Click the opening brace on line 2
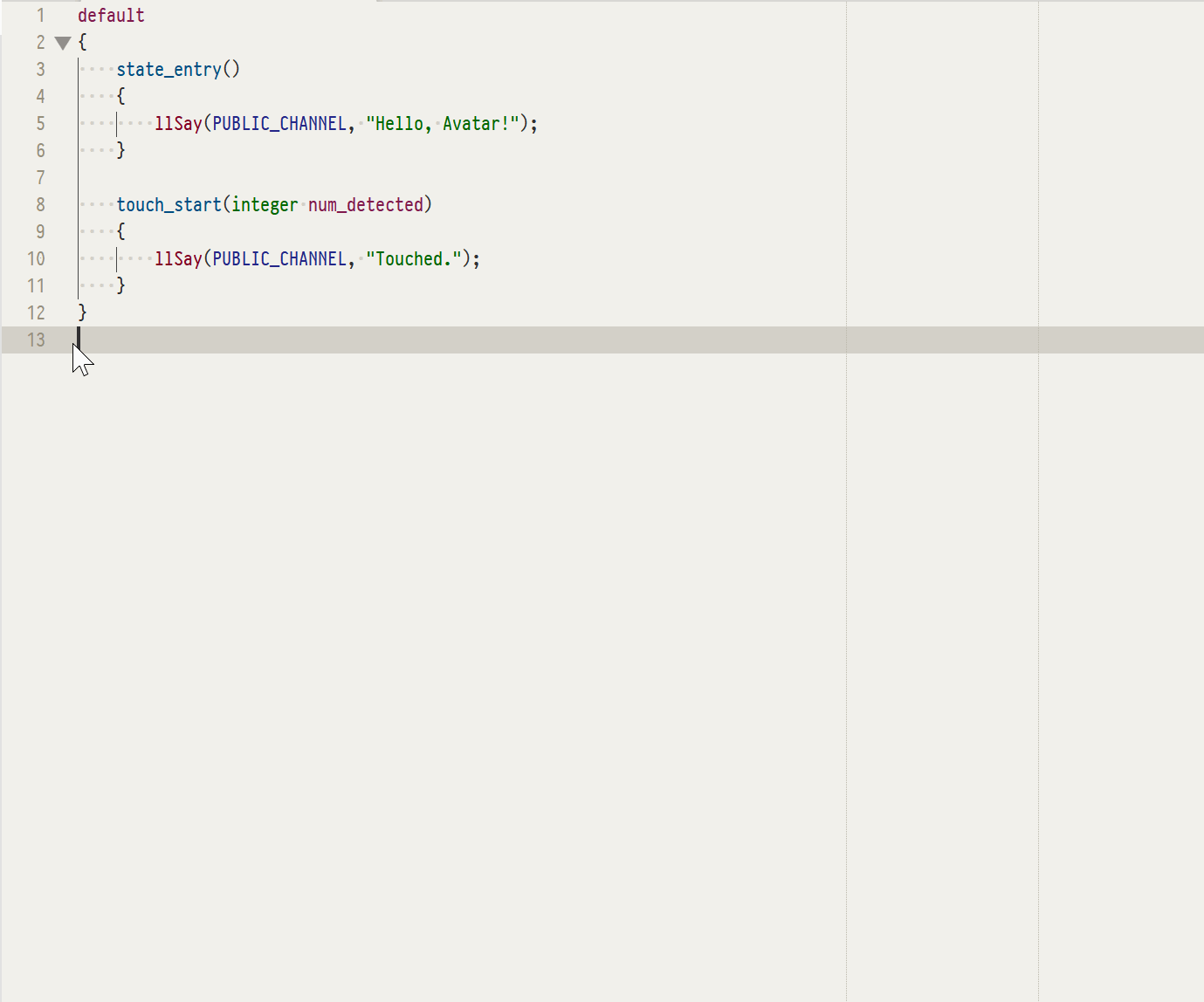Screen dimensions: 1204x1002 (x=82, y=43)
